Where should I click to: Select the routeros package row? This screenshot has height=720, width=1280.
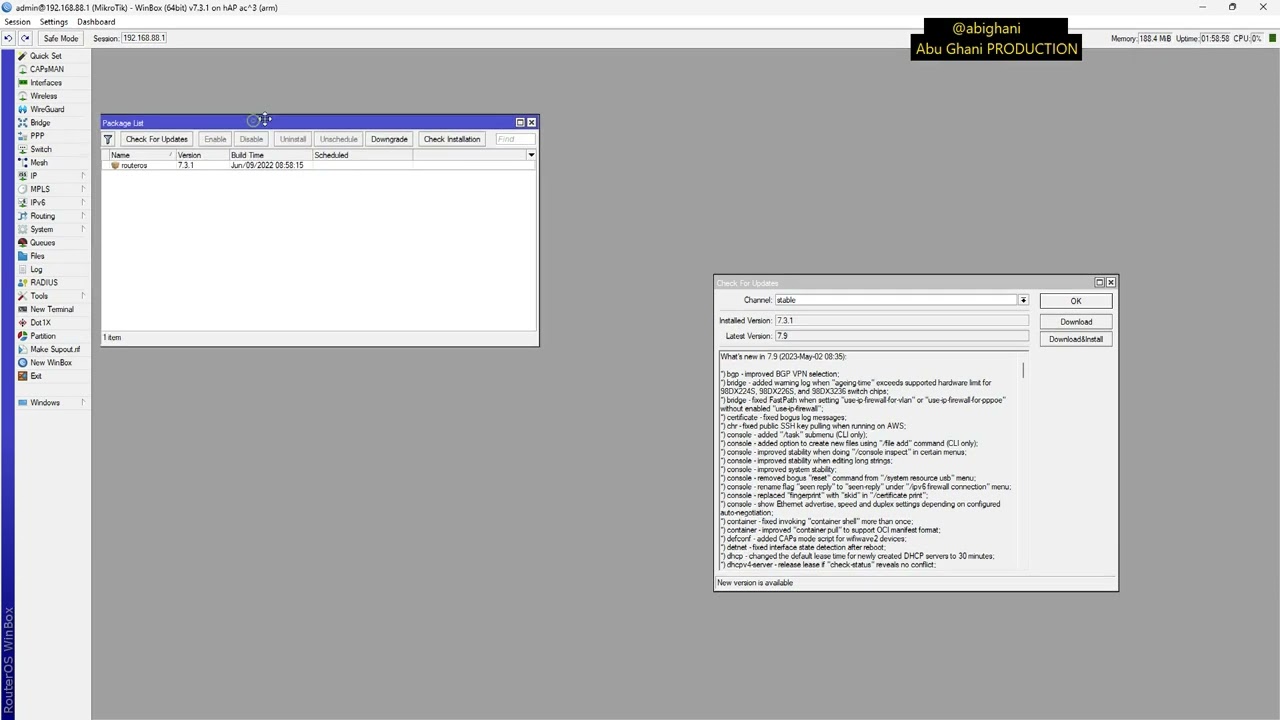coord(318,166)
